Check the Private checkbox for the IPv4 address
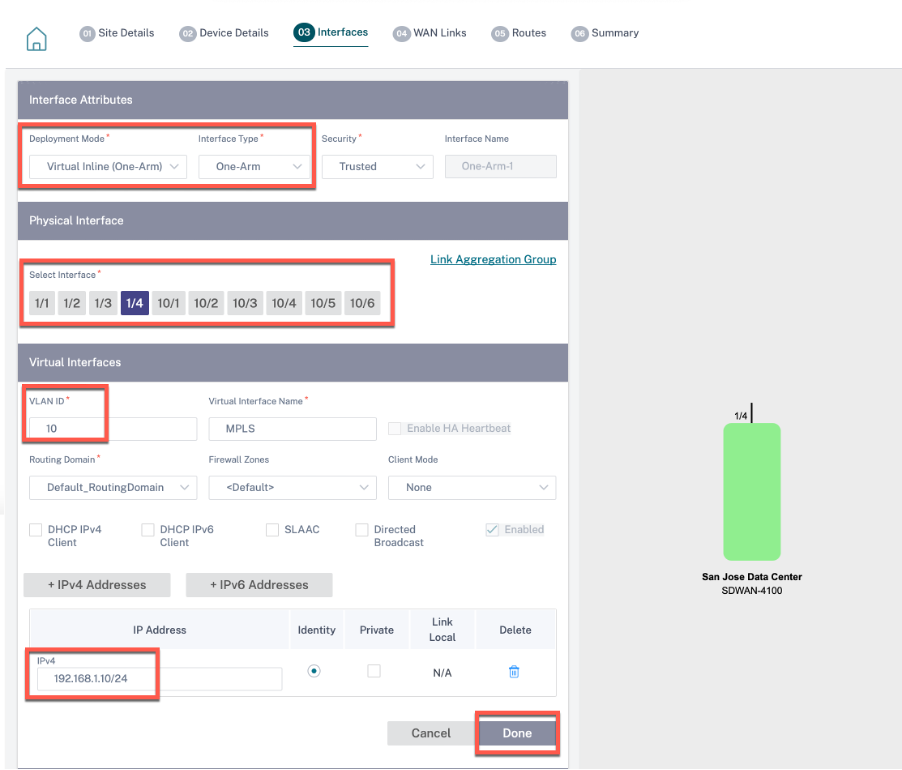This screenshot has height=770, width=902. [x=374, y=671]
